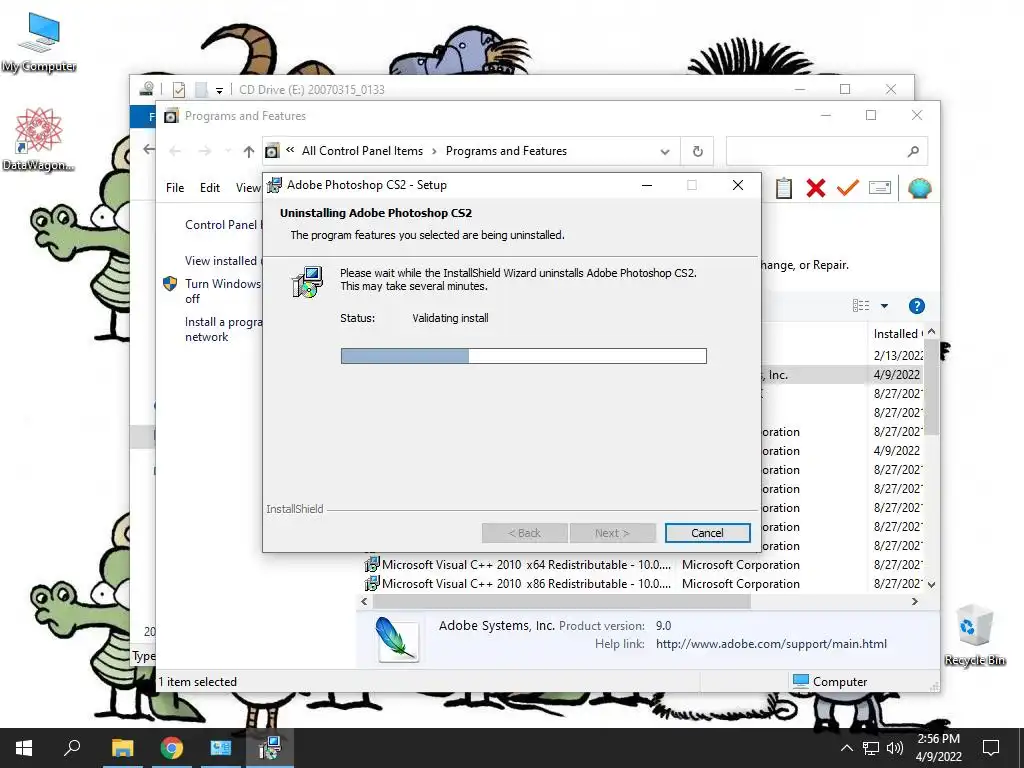Click vertical scrollbar up arrow in program list

coord(932,332)
